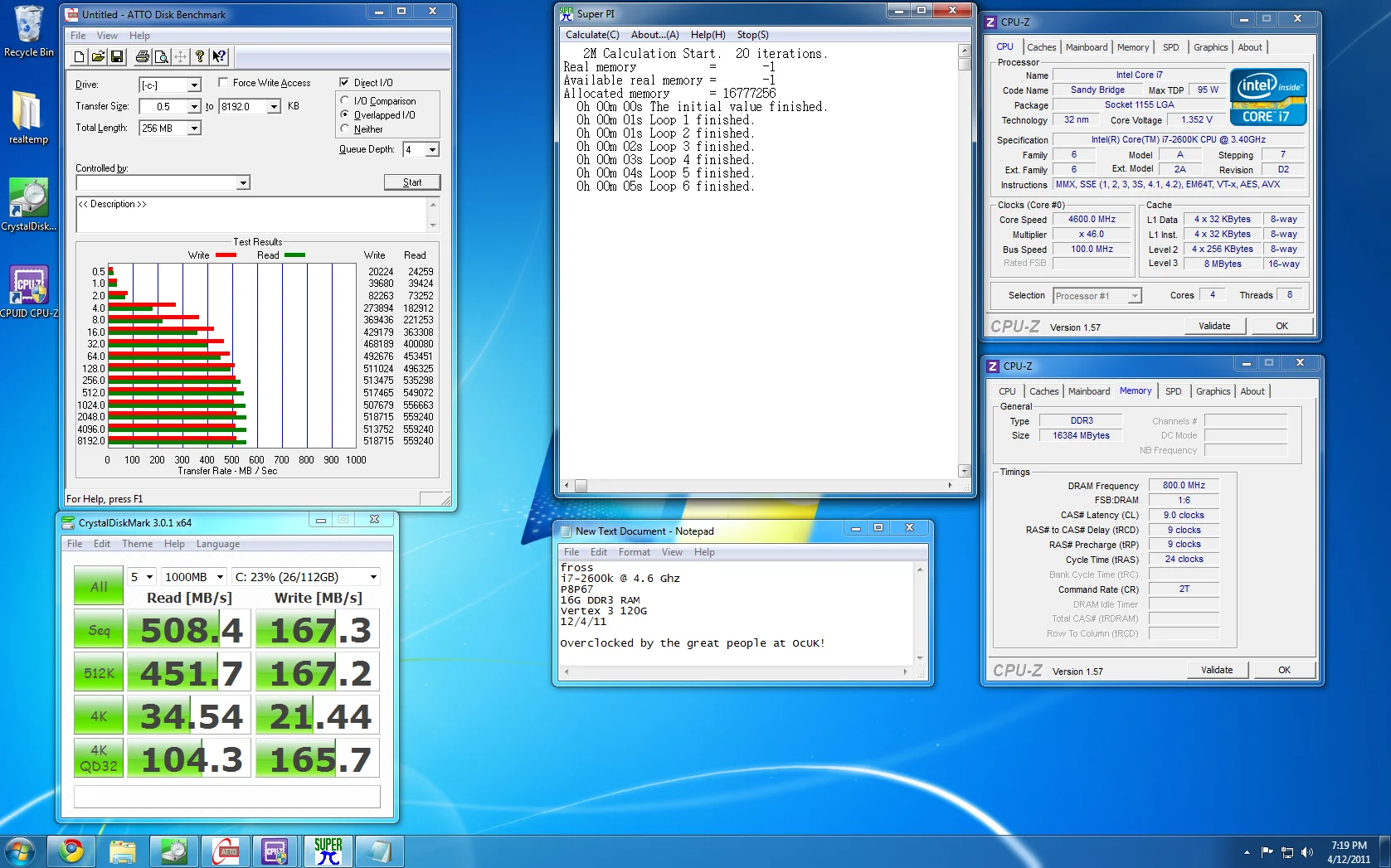This screenshot has height=868, width=1391.
Task: Click the Intel Core i7 logo in CPU-Z
Action: (x=1268, y=97)
